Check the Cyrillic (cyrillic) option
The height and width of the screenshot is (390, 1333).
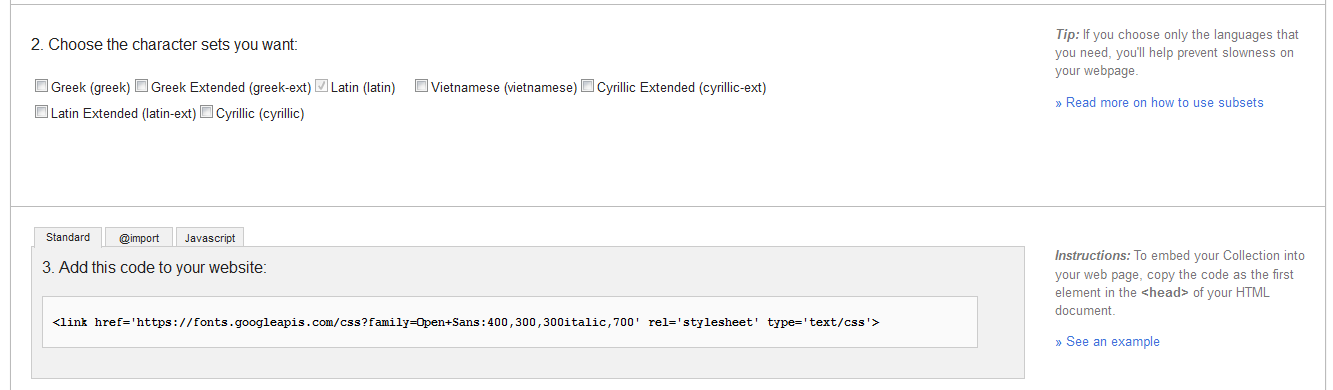(206, 112)
